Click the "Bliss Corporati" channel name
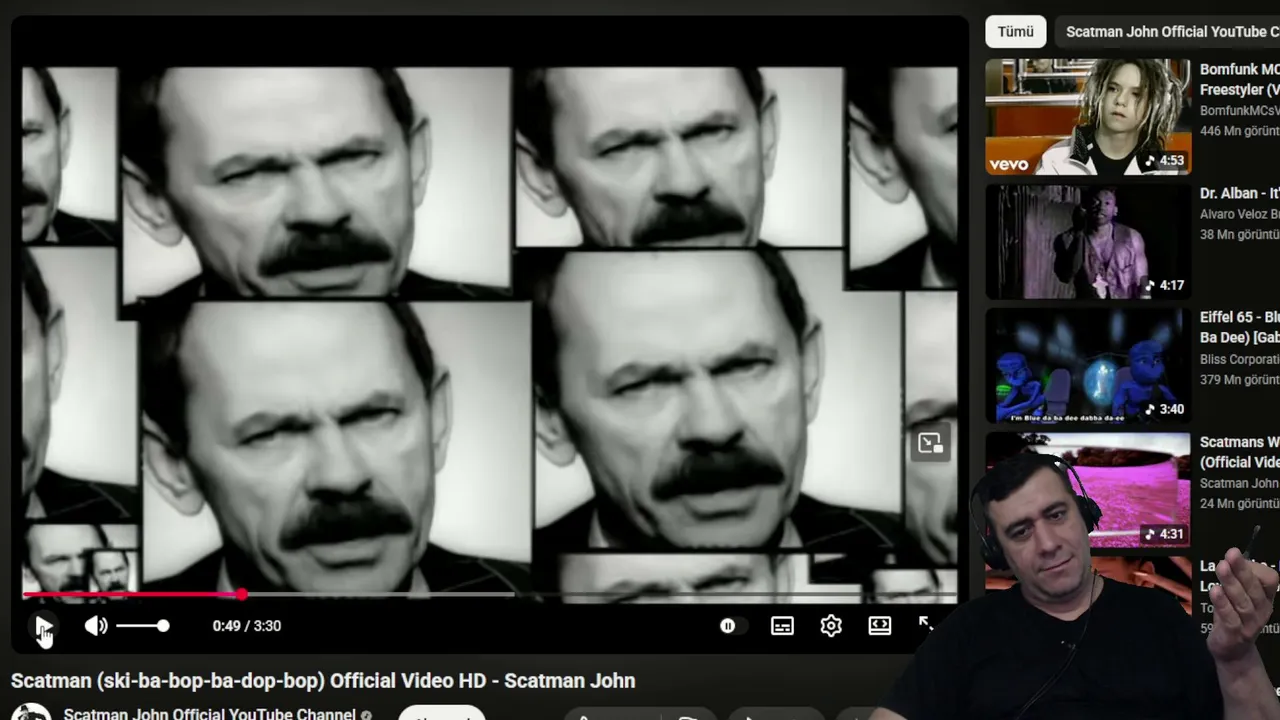This screenshot has height=720, width=1280. pos(1240,359)
